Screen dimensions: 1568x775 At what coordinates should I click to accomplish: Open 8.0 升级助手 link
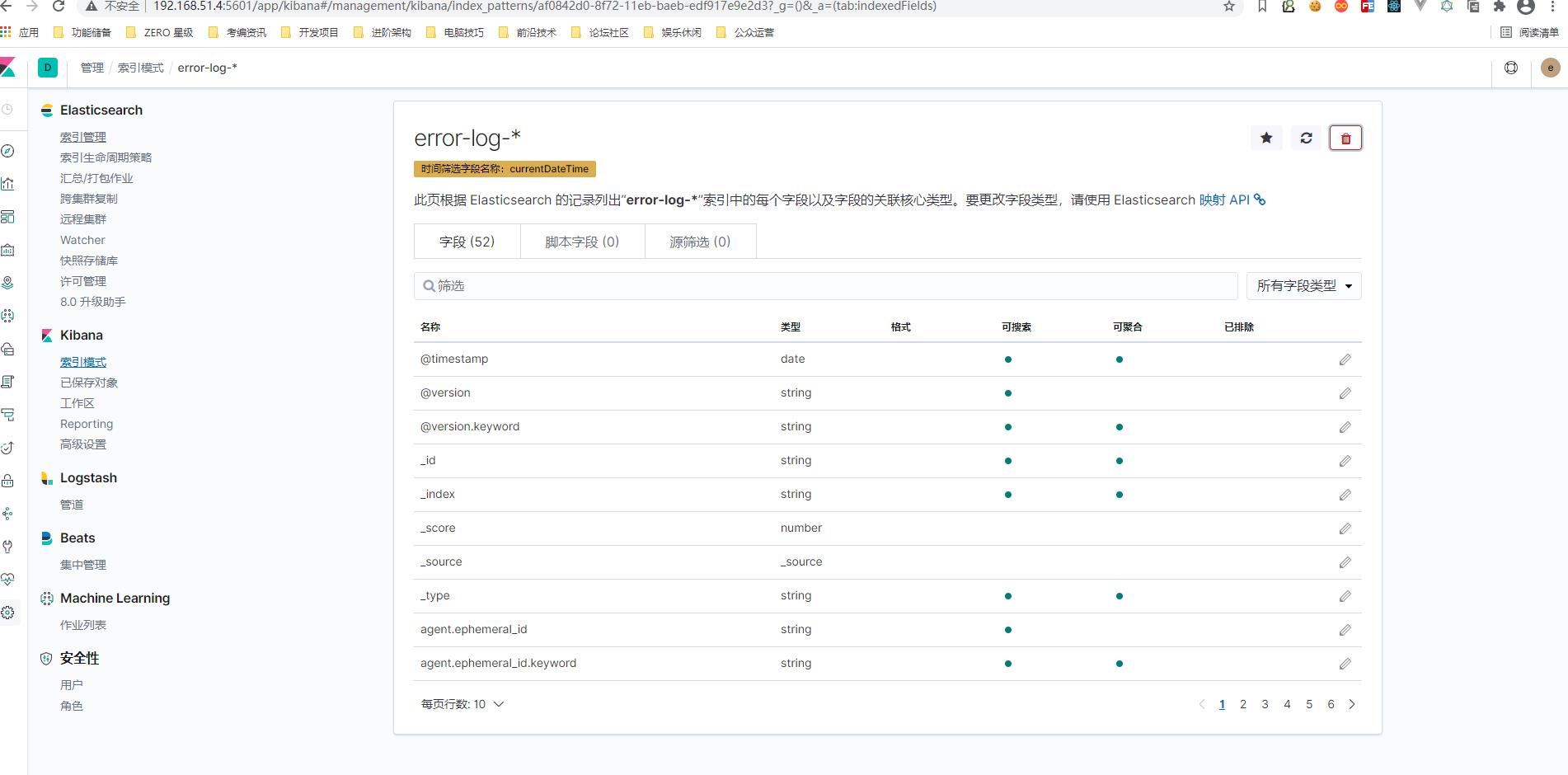(93, 302)
